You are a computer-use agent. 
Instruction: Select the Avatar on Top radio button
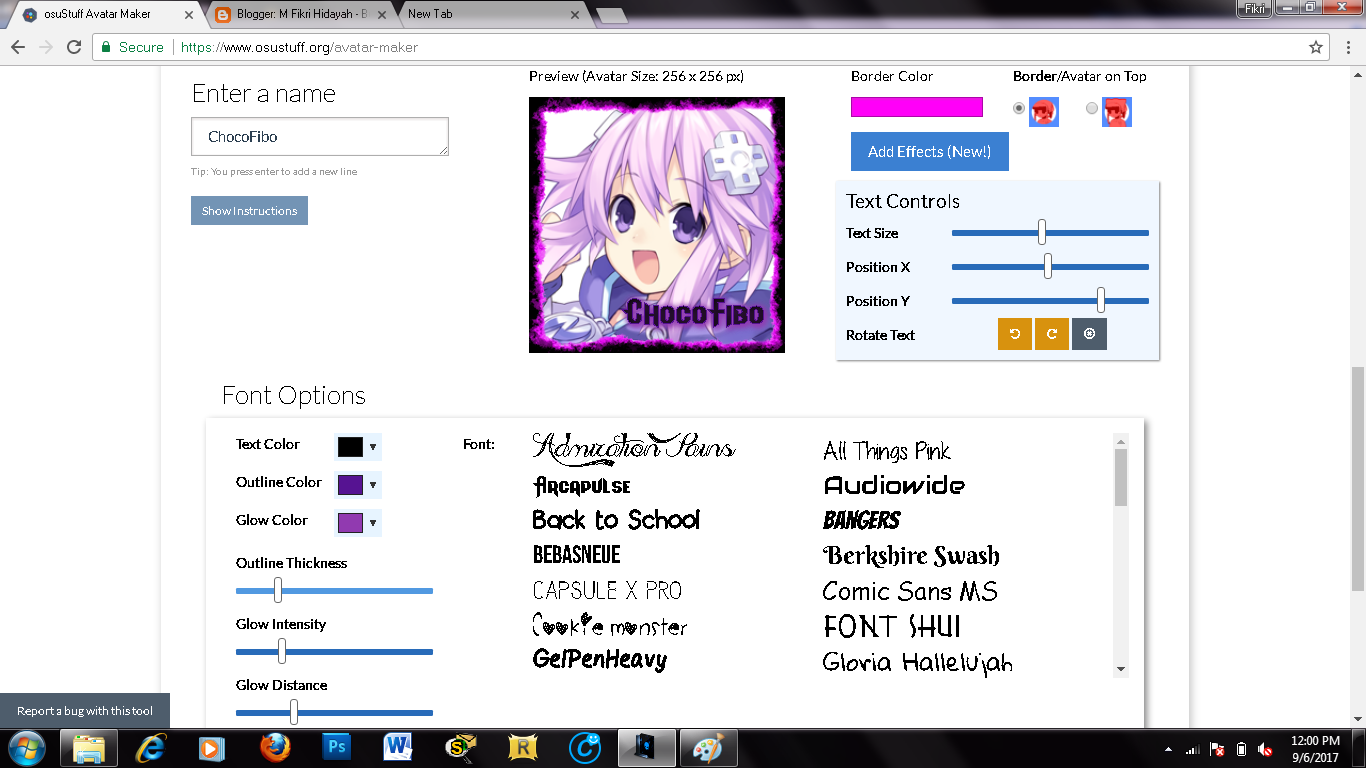[1092, 107]
